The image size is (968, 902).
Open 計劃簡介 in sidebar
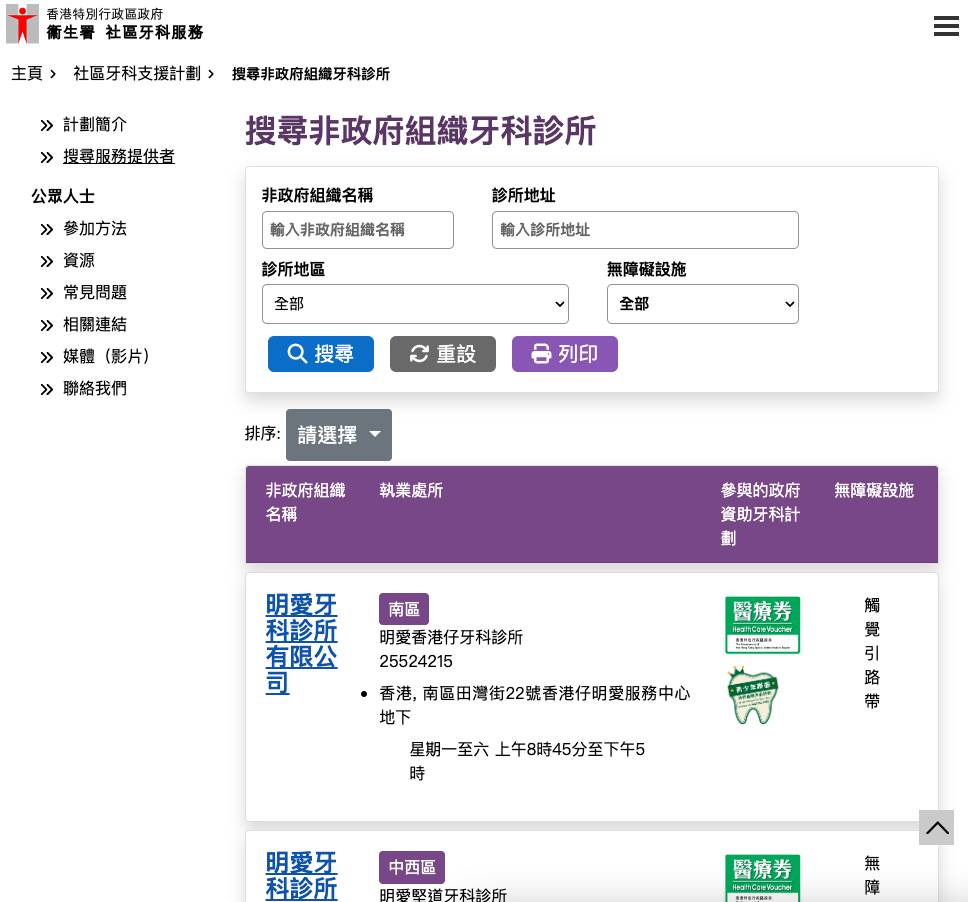point(94,125)
